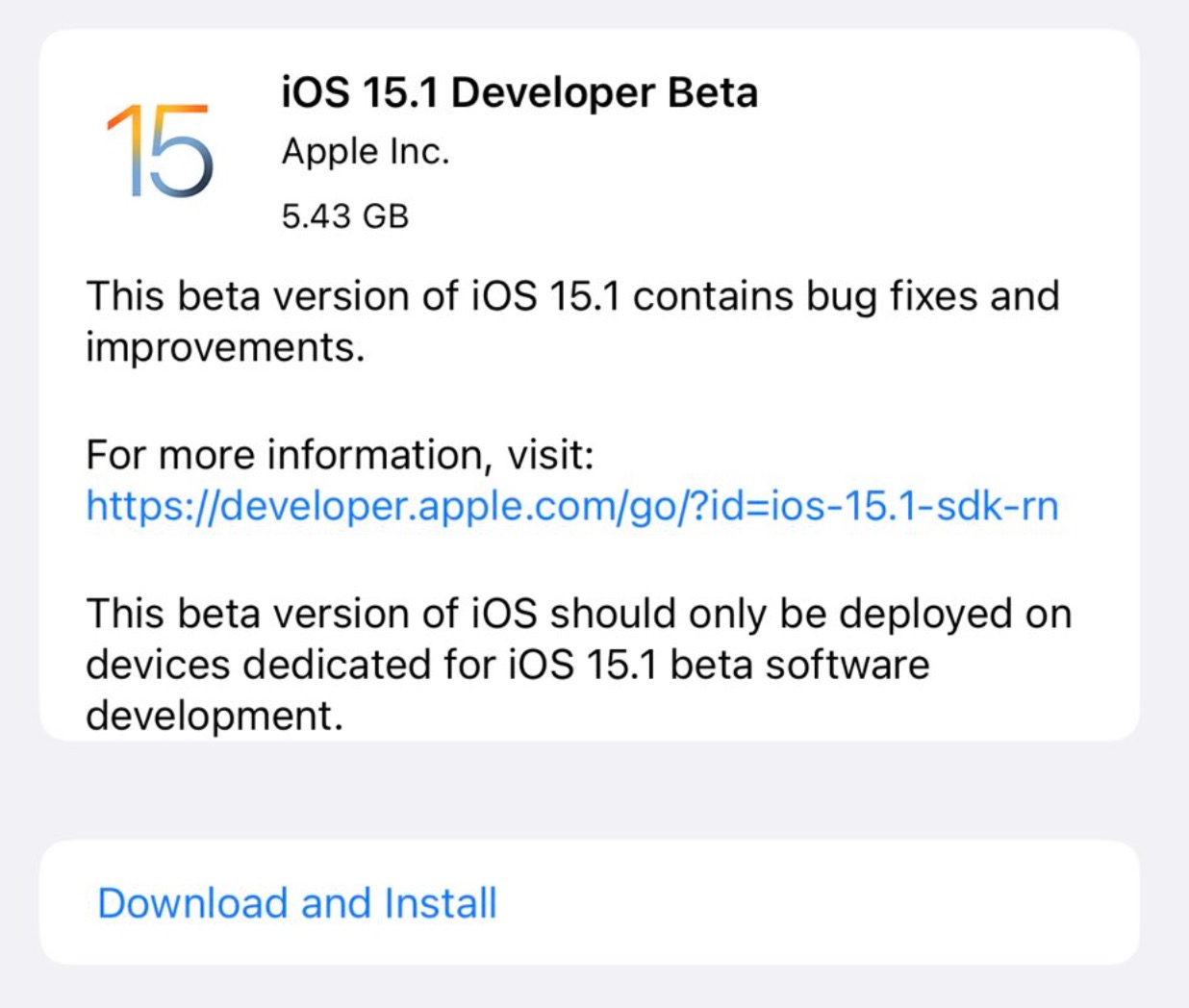
Task: Click the word "Developer" in the title
Action: click(x=553, y=93)
